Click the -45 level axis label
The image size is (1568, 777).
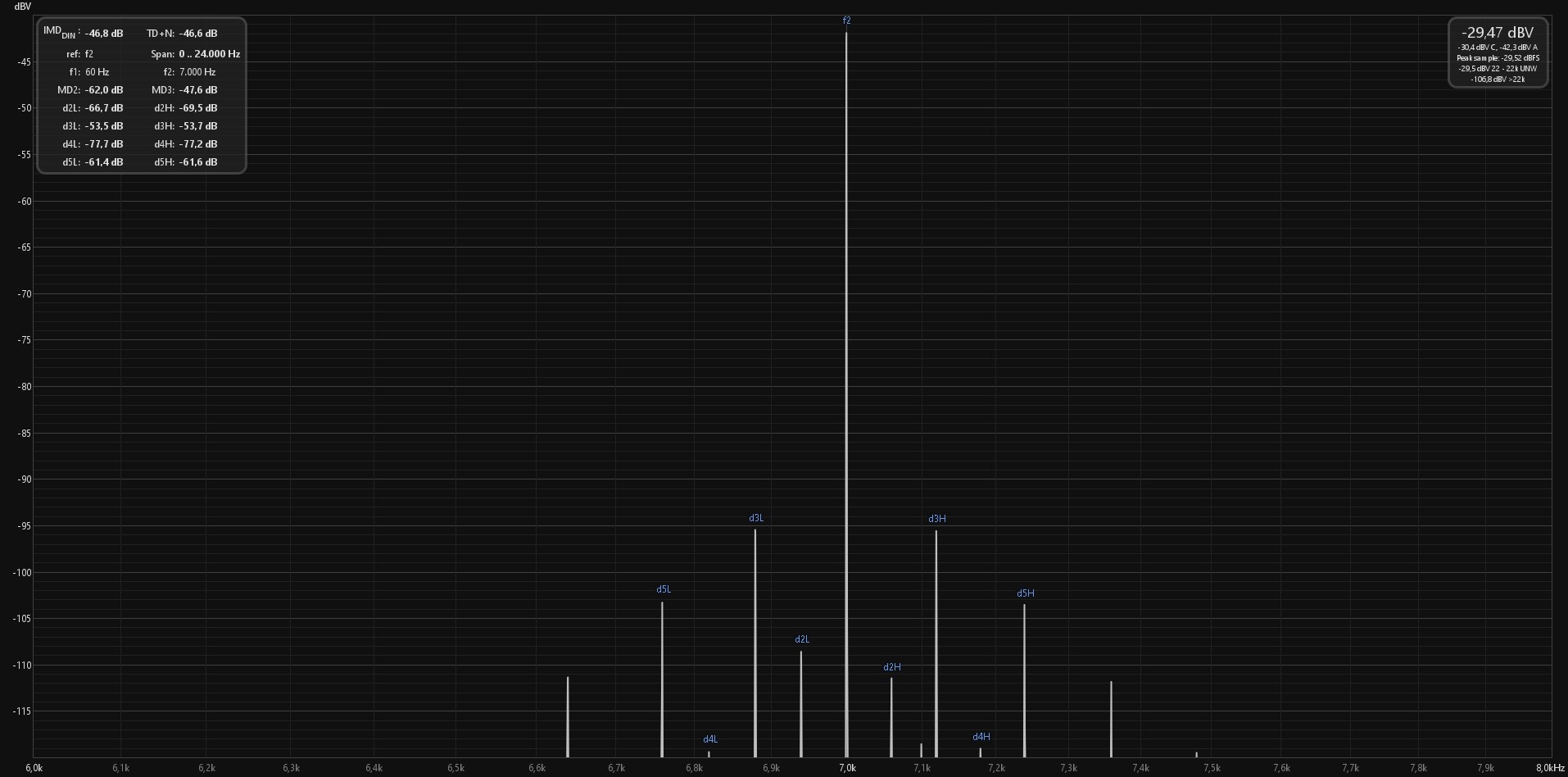point(24,62)
